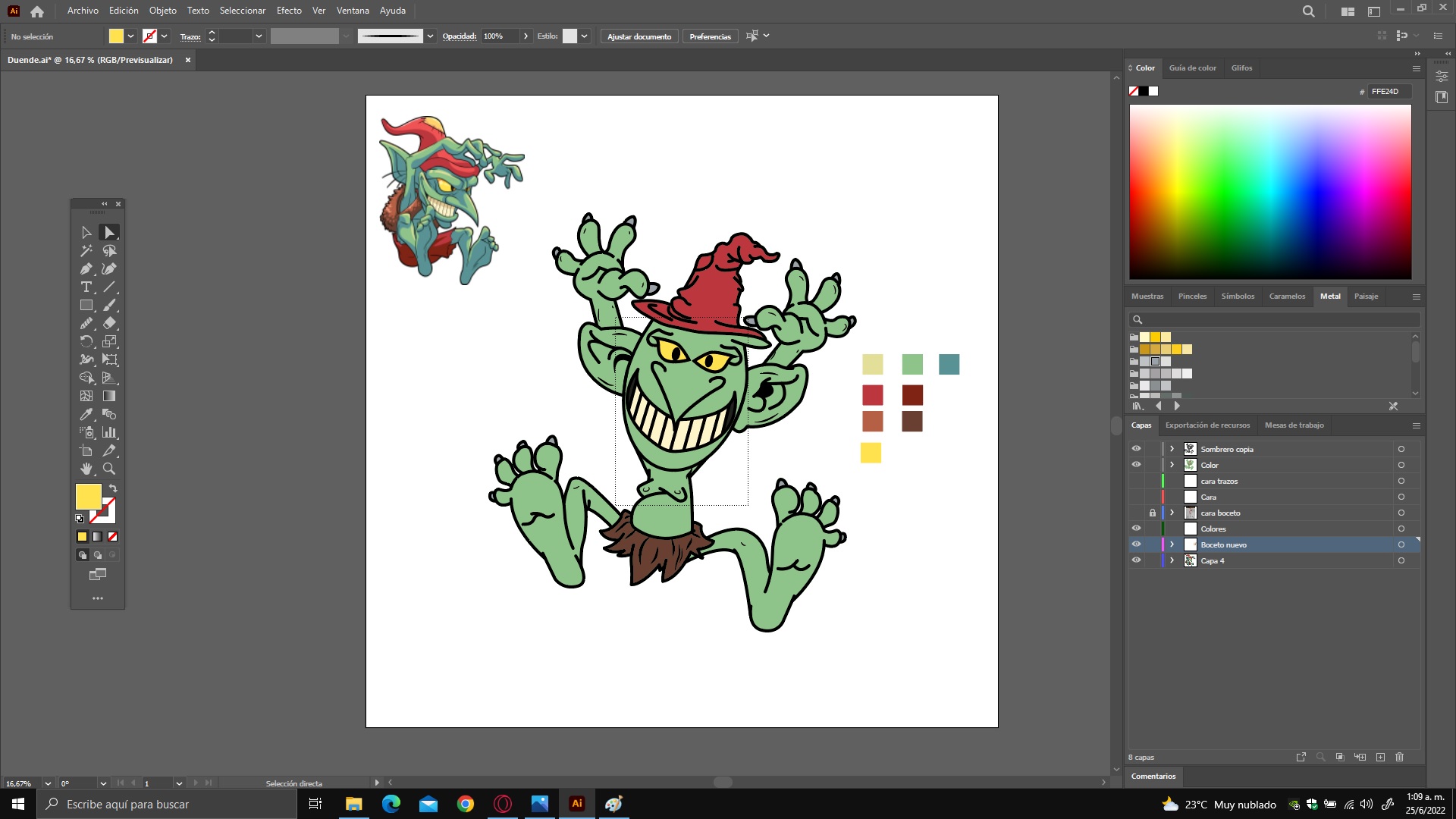The image size is (1456, 819).
Task: Select the Blend tool
Action: [x=109, y=414]
